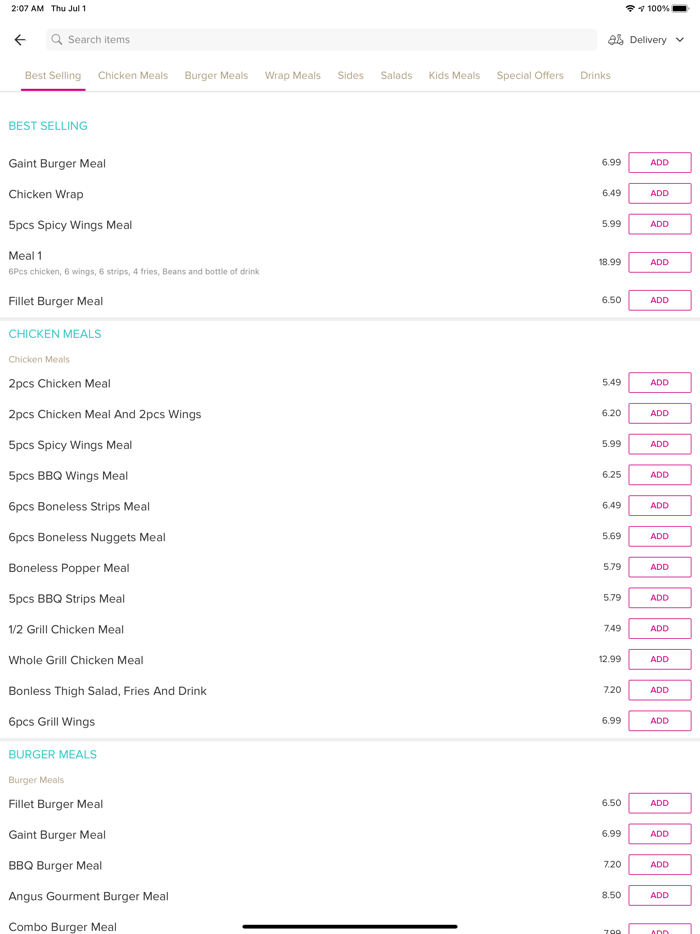Open the Burger Meals tab

coord(216,76)
